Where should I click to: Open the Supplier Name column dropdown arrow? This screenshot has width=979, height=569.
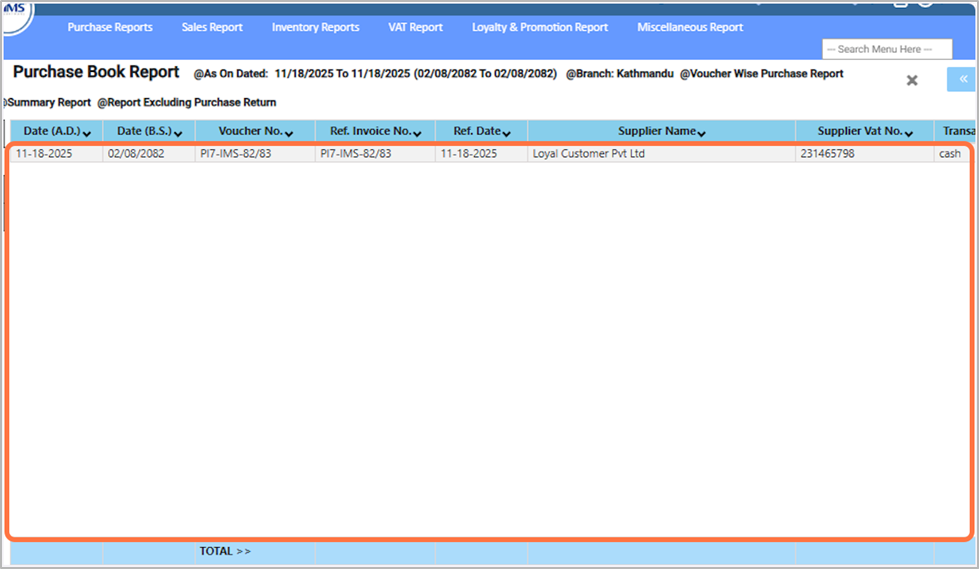[701, 133]
